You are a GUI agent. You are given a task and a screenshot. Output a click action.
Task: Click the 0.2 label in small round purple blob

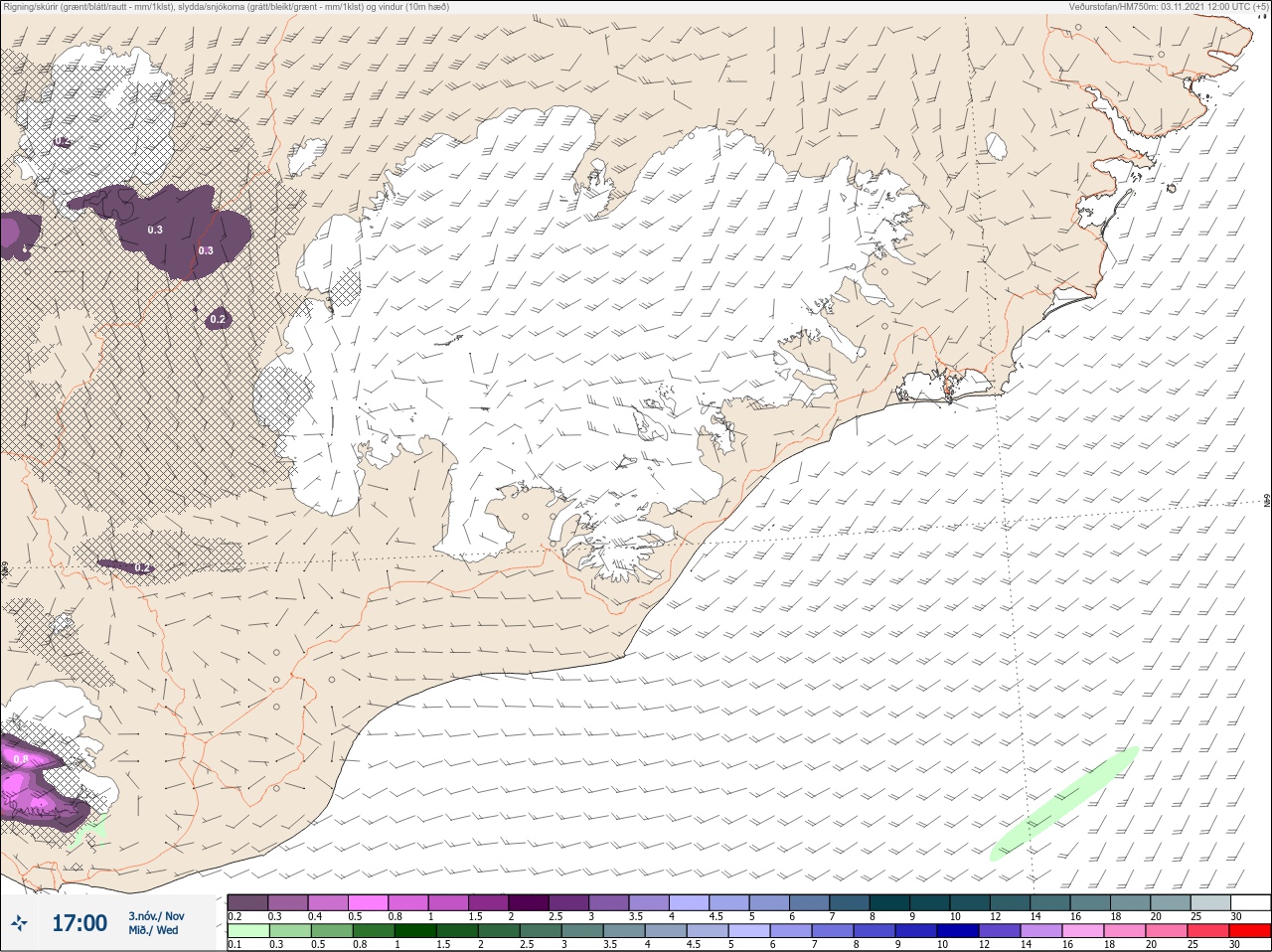(218, 319)
